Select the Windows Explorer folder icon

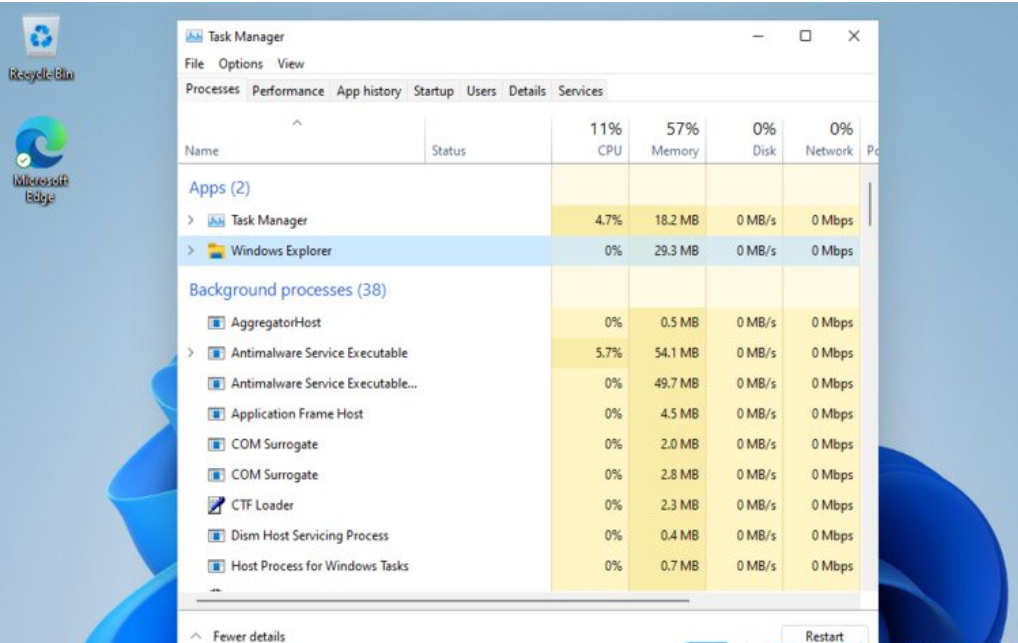pos(217,251)
